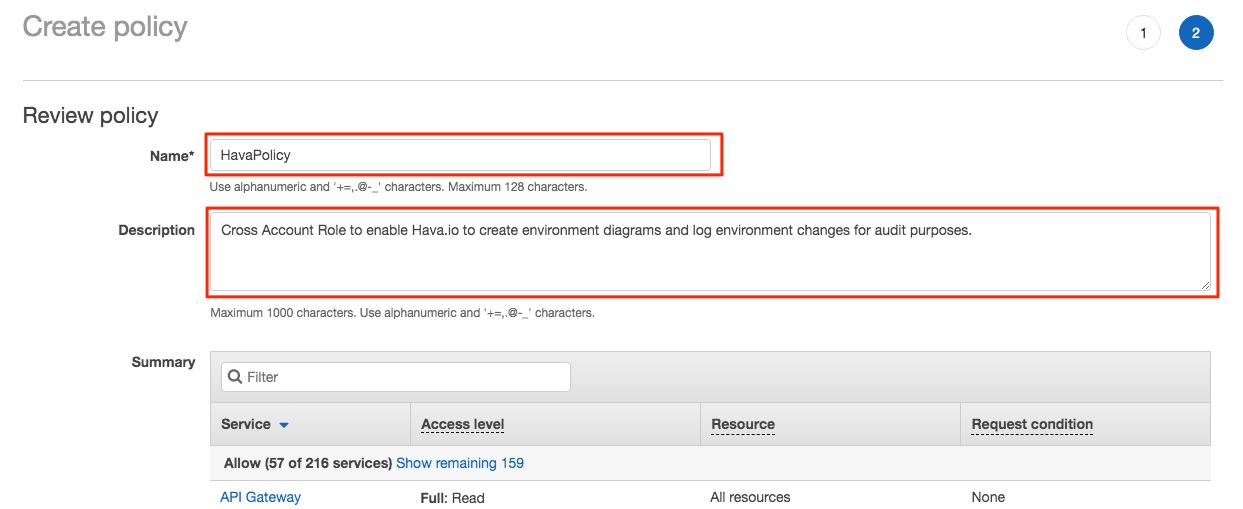Click the magnifier icon in Filter box
Viewport: 1243px width, 509px height.
[235, 377]
